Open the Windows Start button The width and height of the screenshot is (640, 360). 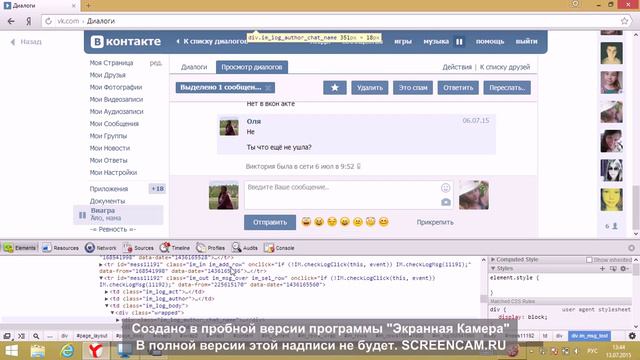(x=11, y=351)
